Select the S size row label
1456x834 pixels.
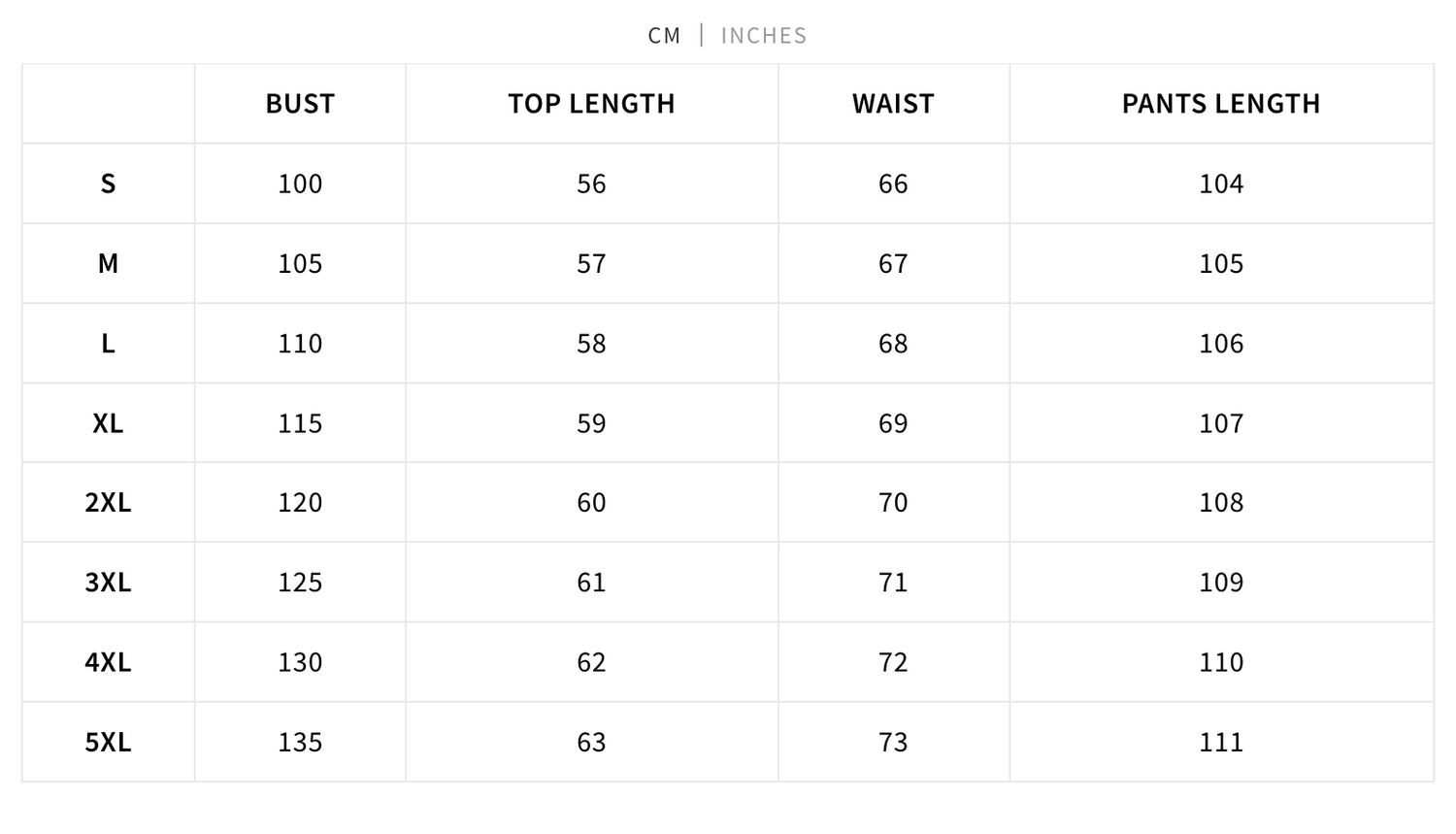(x=108, y=183)
